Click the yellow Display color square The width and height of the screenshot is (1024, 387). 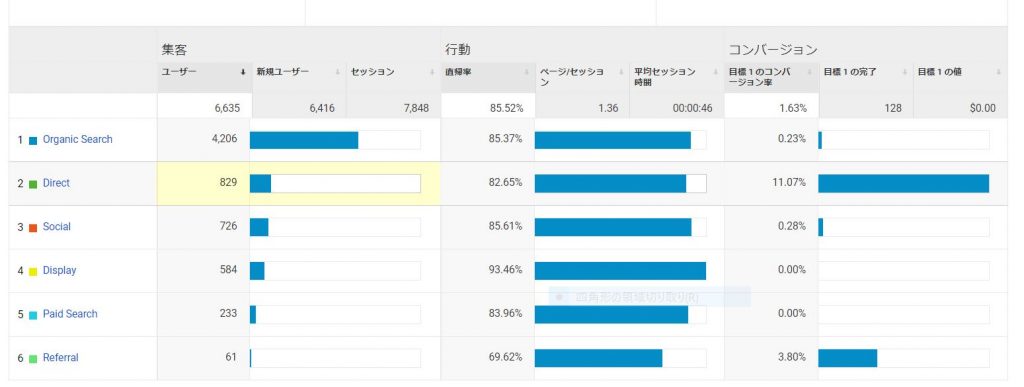click(x=33, y=271)
